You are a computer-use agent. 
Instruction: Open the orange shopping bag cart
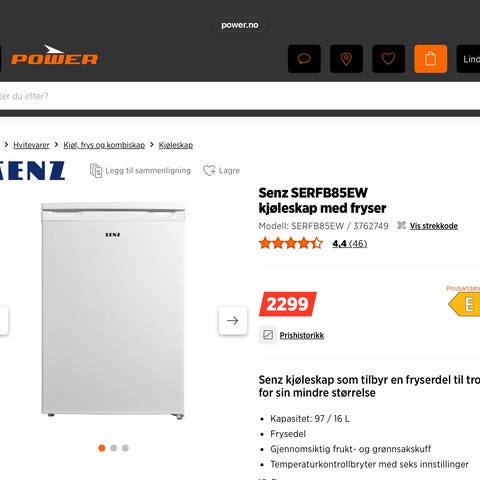pyautogui.click(x=431, y=59)
